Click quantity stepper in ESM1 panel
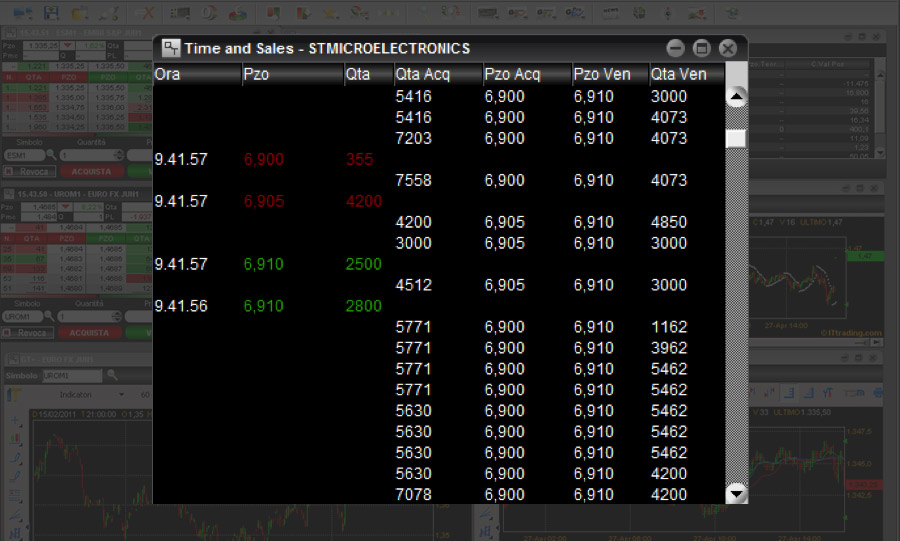900x541 pixels. tap(119, 155)
